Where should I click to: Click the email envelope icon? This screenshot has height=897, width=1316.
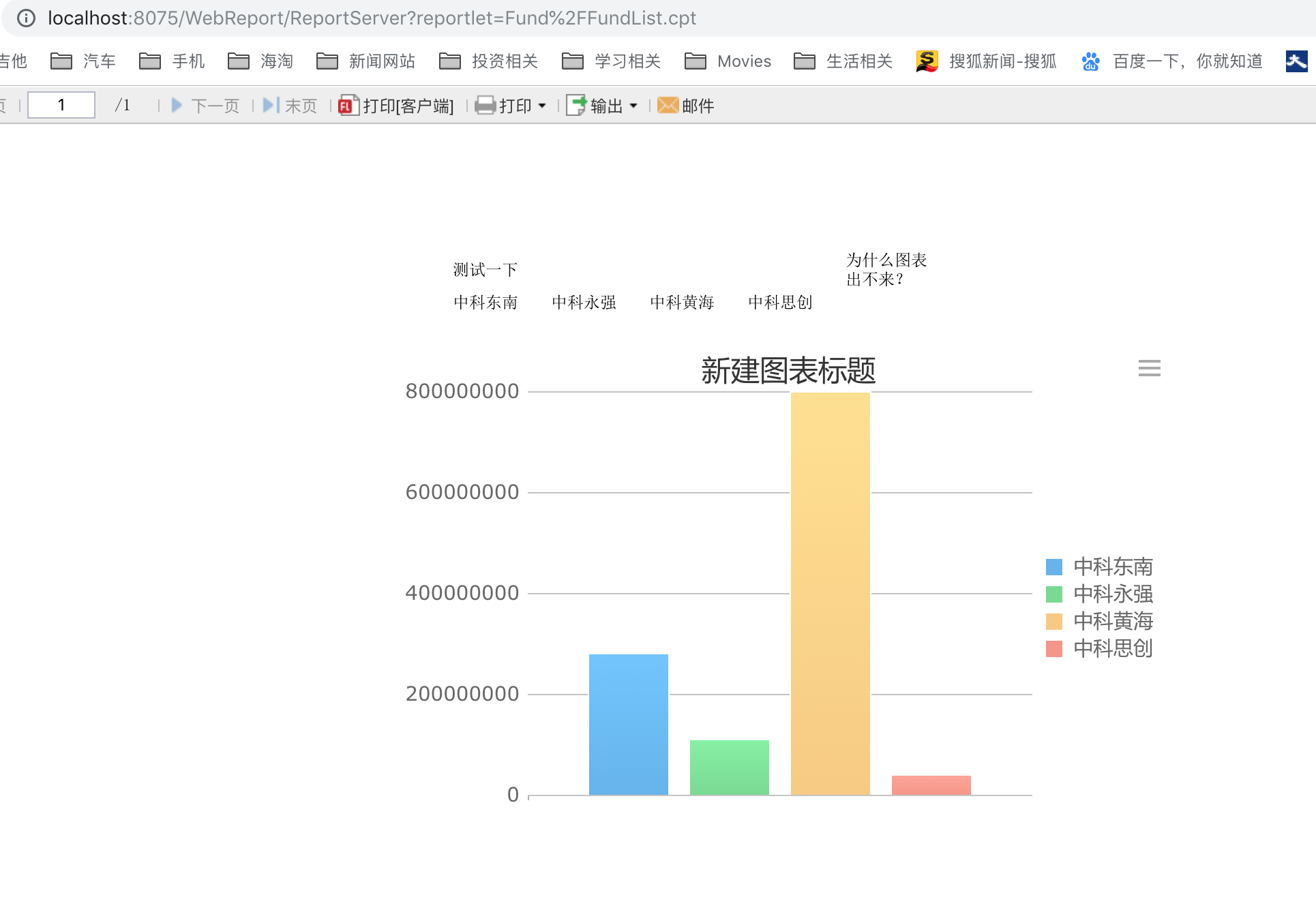668,106
